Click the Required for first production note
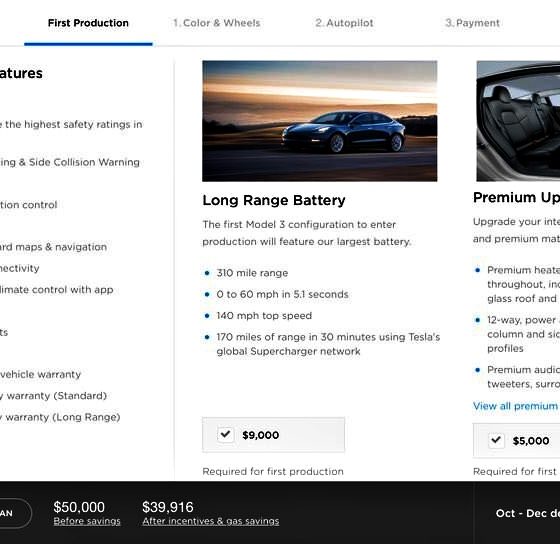The image size is (560, 544). click(x=273, y=471)
